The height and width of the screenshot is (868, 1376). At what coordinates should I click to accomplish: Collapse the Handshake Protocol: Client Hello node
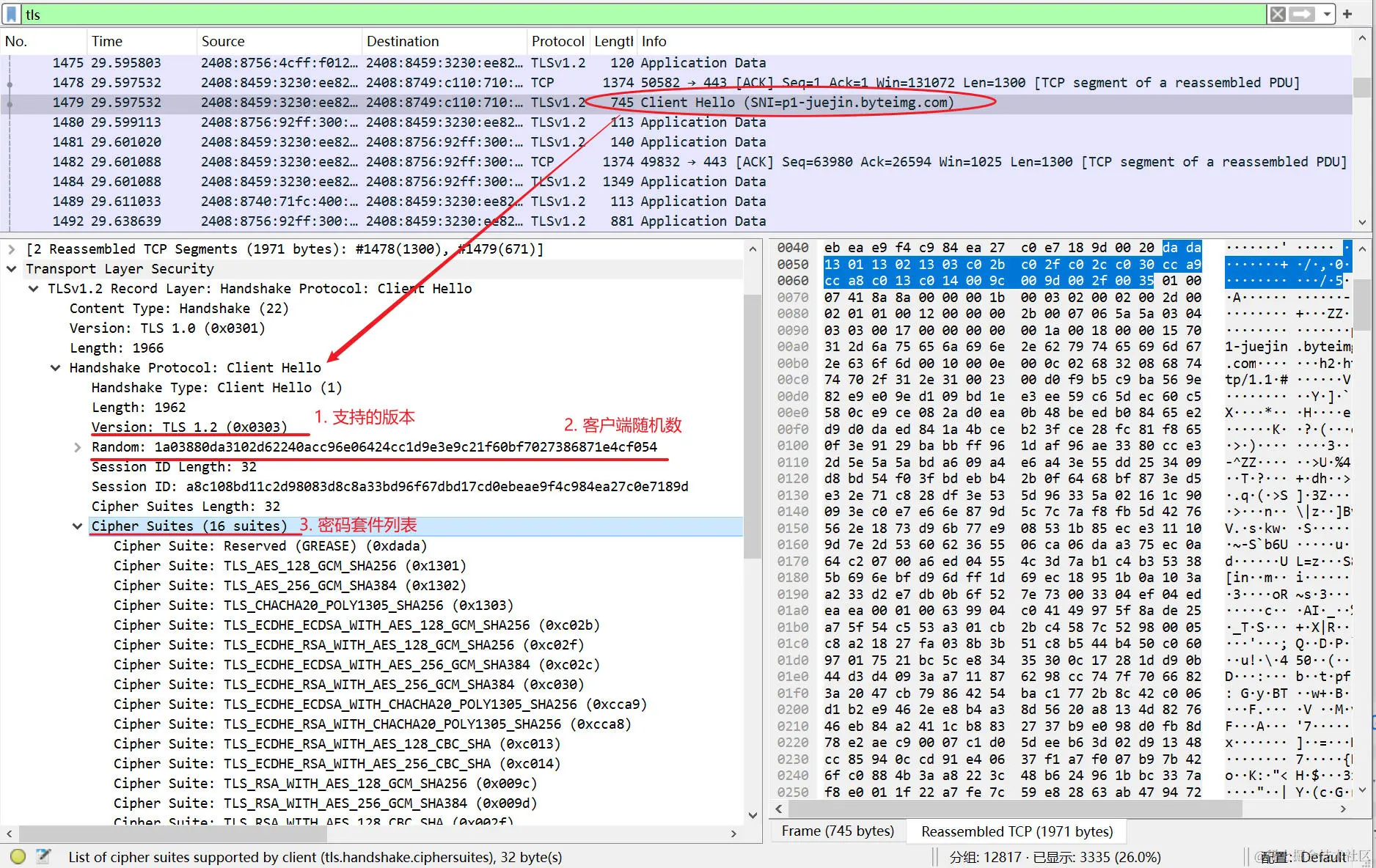pyautogui.click(x=55, y=368)
